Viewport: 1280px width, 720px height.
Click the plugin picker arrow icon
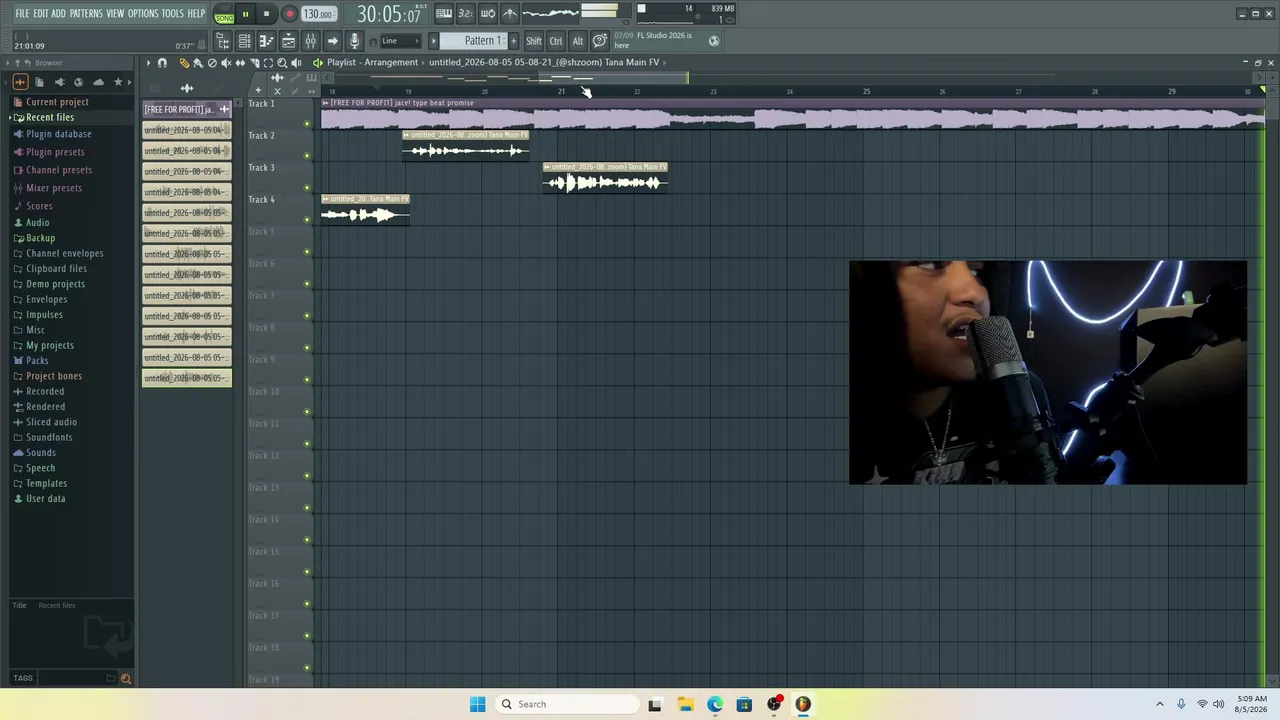point(333,41)
